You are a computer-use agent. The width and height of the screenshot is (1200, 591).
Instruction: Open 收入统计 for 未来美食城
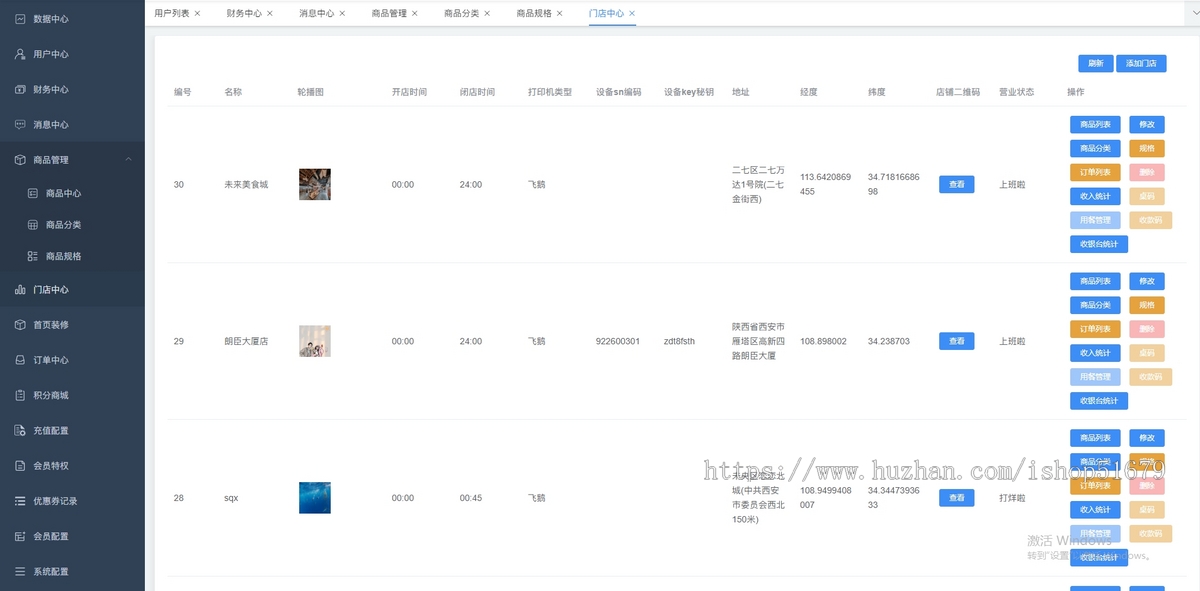1095,196
